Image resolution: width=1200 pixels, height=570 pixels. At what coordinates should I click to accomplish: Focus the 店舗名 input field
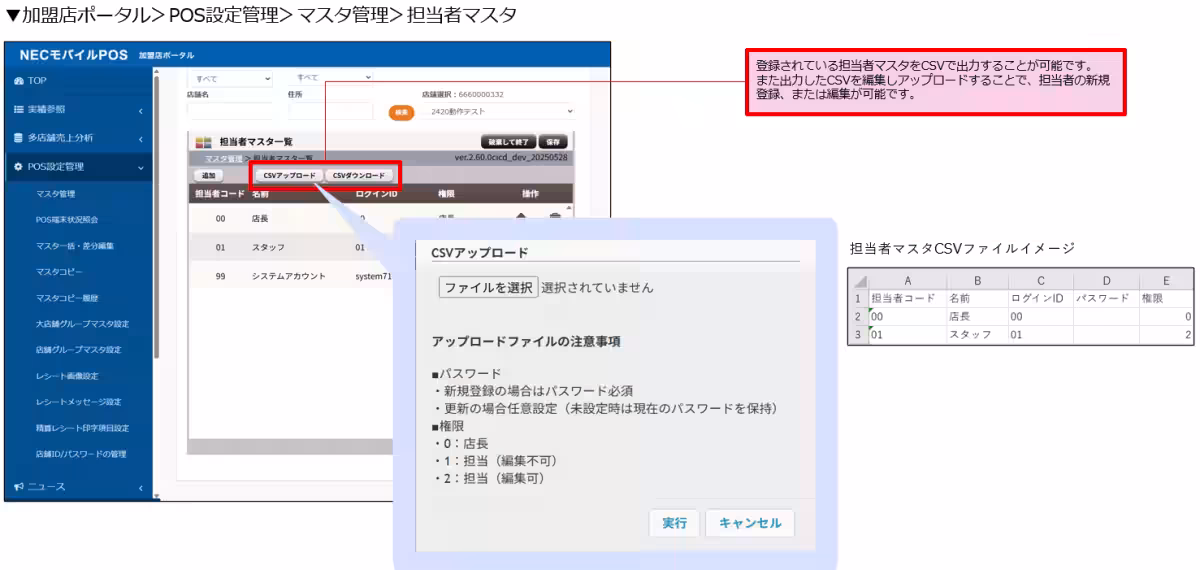pos(229,111)
